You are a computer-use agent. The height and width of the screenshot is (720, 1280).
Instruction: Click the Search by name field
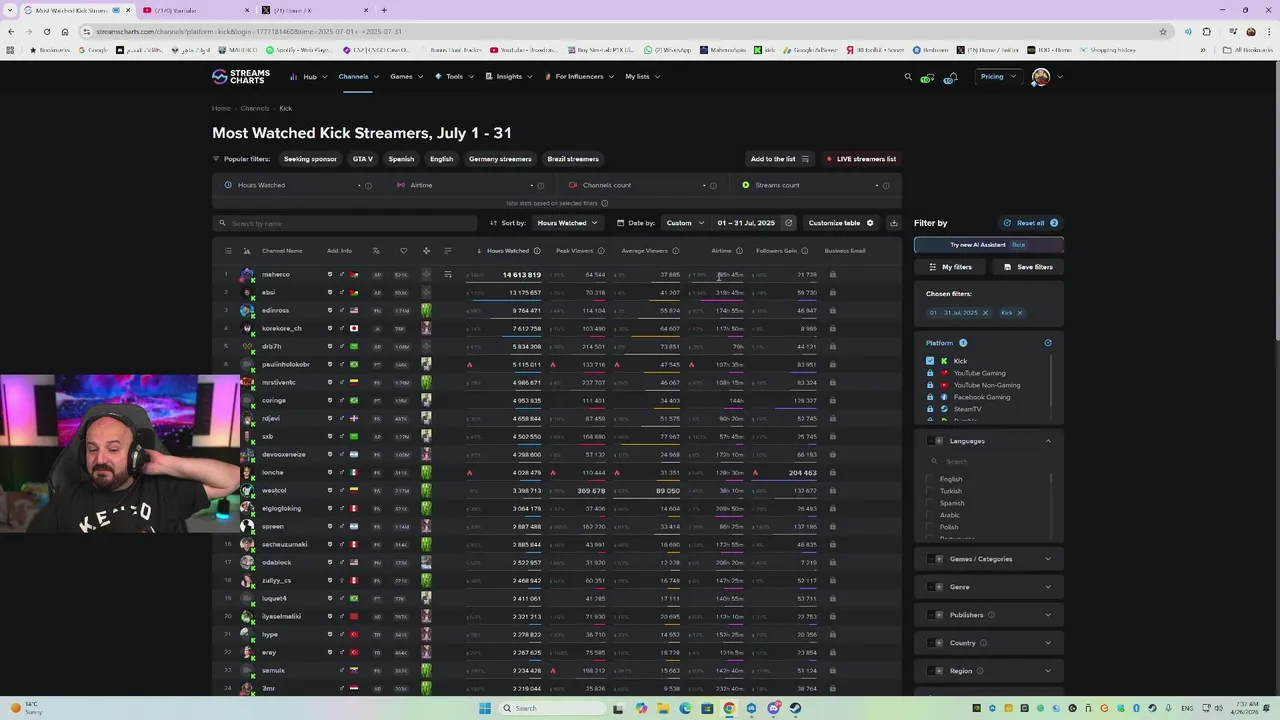tap(345, 223)
